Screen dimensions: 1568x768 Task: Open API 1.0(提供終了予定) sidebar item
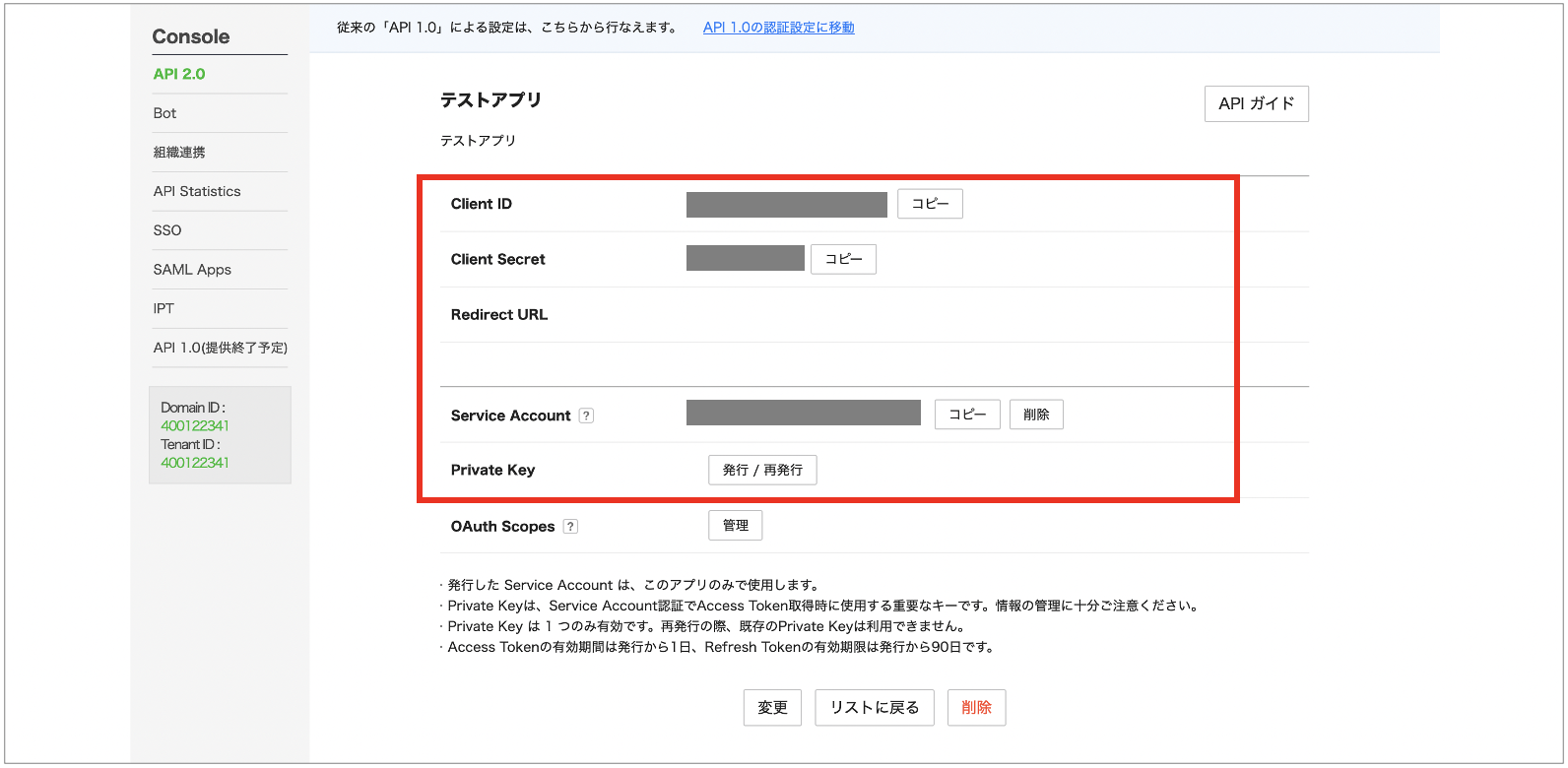(x=220, y=348)
